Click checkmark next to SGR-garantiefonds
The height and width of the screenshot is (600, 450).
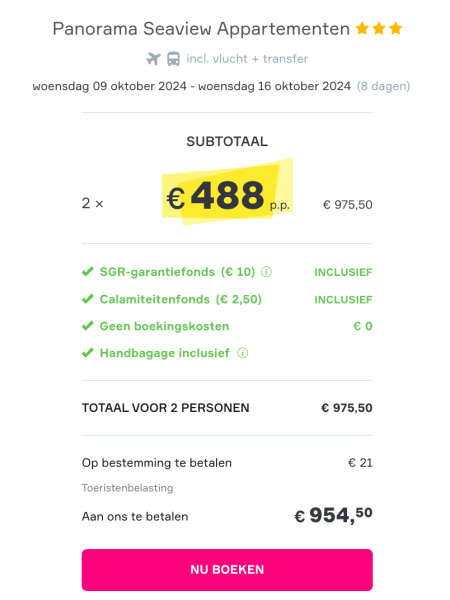[88, 272]
